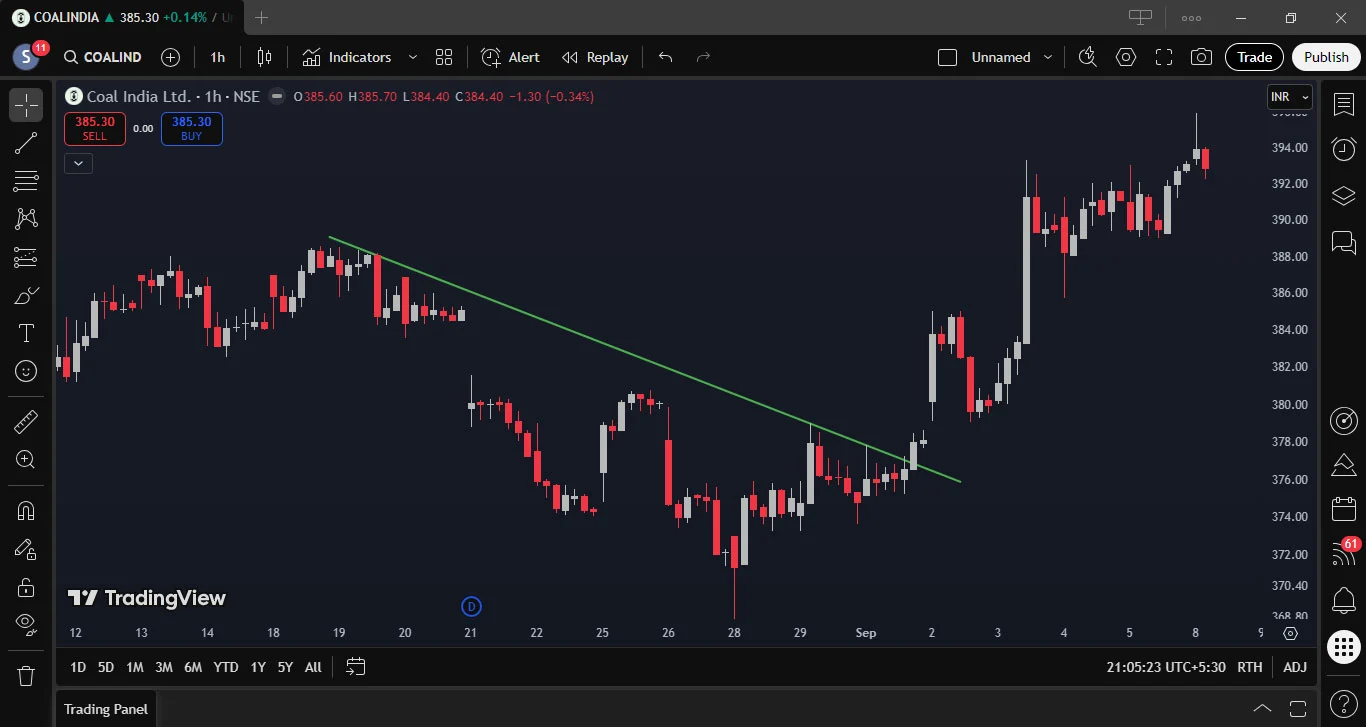Add symbol to compare with plus icon
The width and height of the screenshot is (1366, 727).
tap(171, 57)
